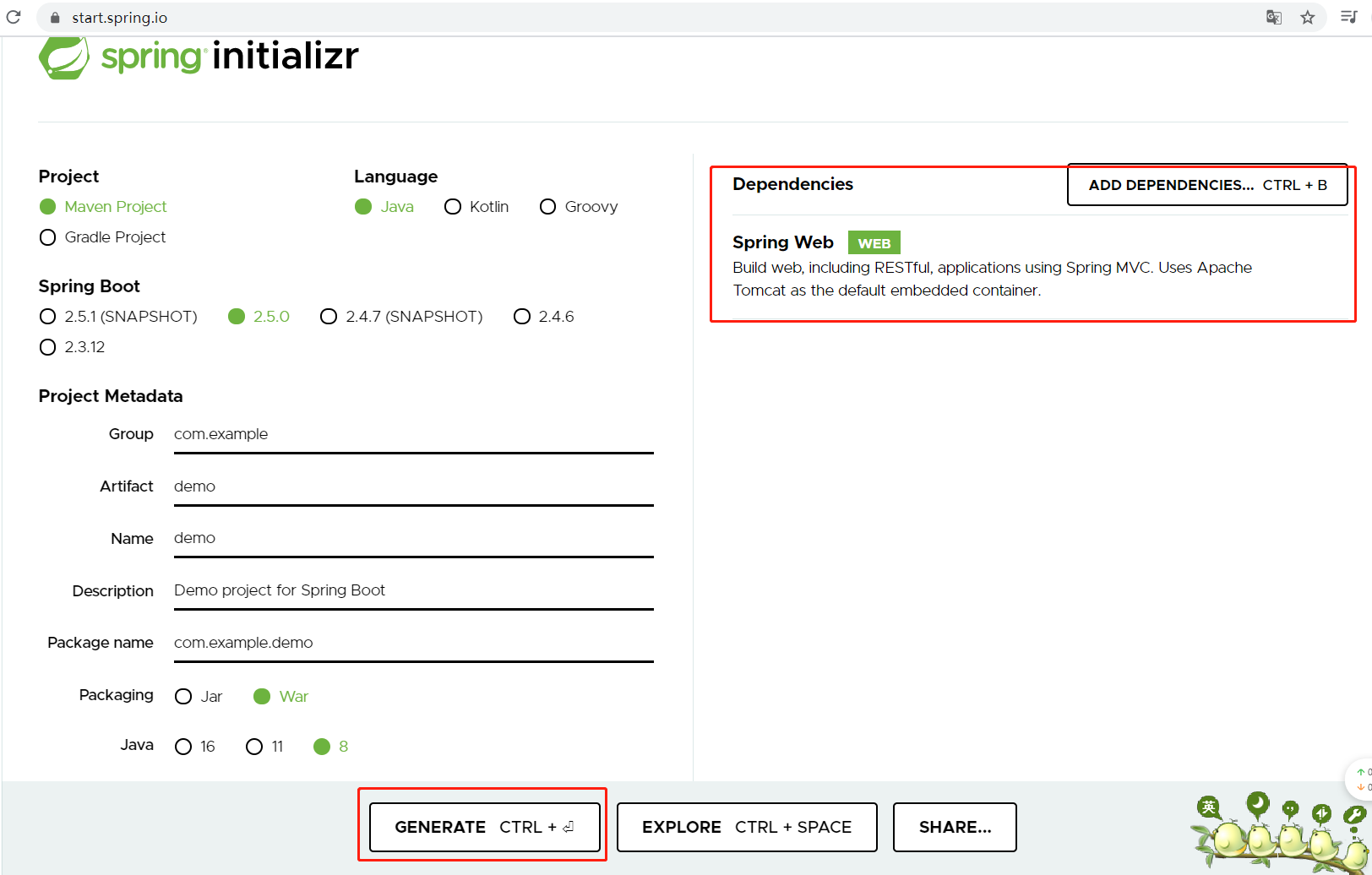Open Add Dependencies dialog

[1207, 185]
